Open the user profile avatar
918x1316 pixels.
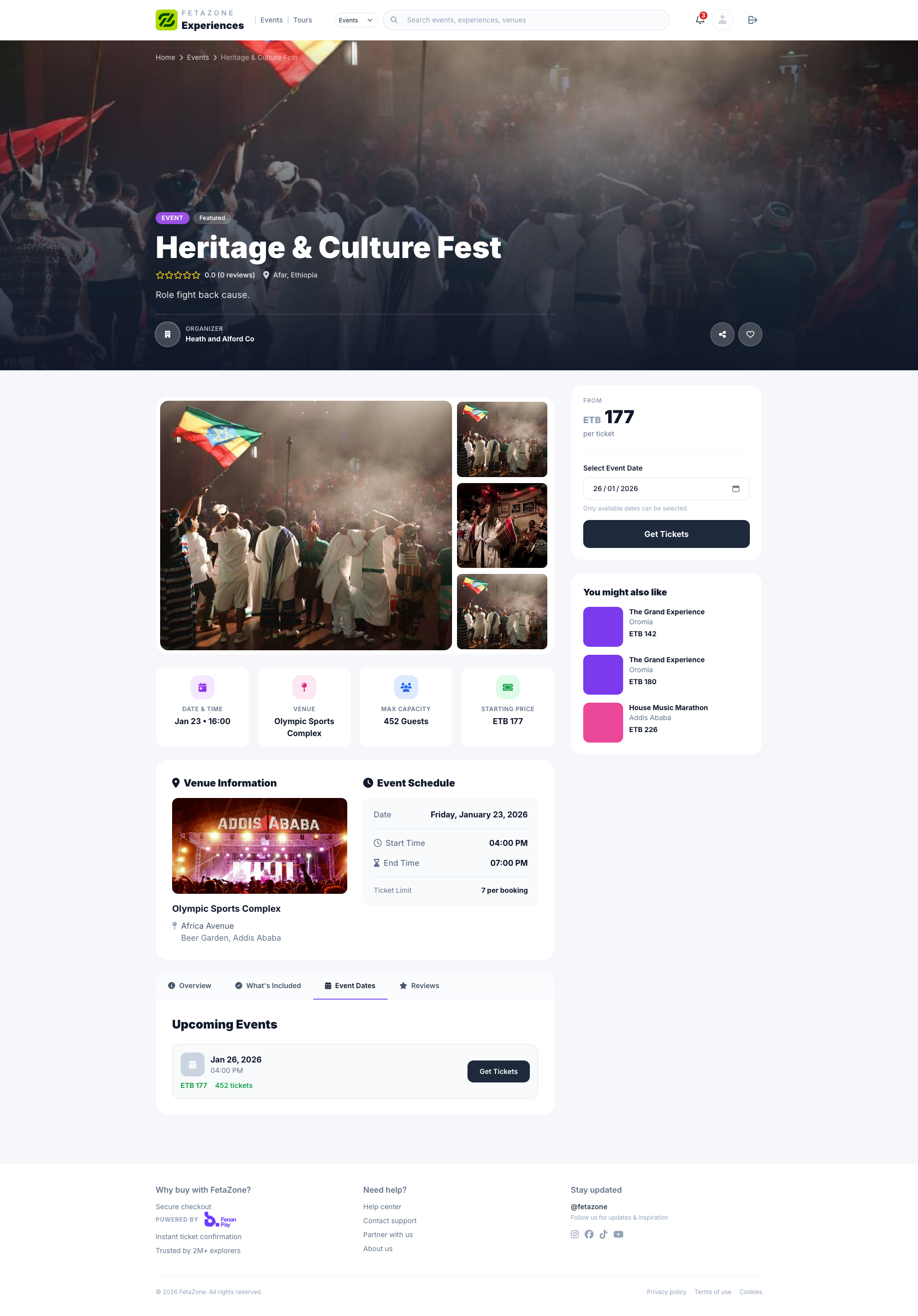click(x=722, y=20)
